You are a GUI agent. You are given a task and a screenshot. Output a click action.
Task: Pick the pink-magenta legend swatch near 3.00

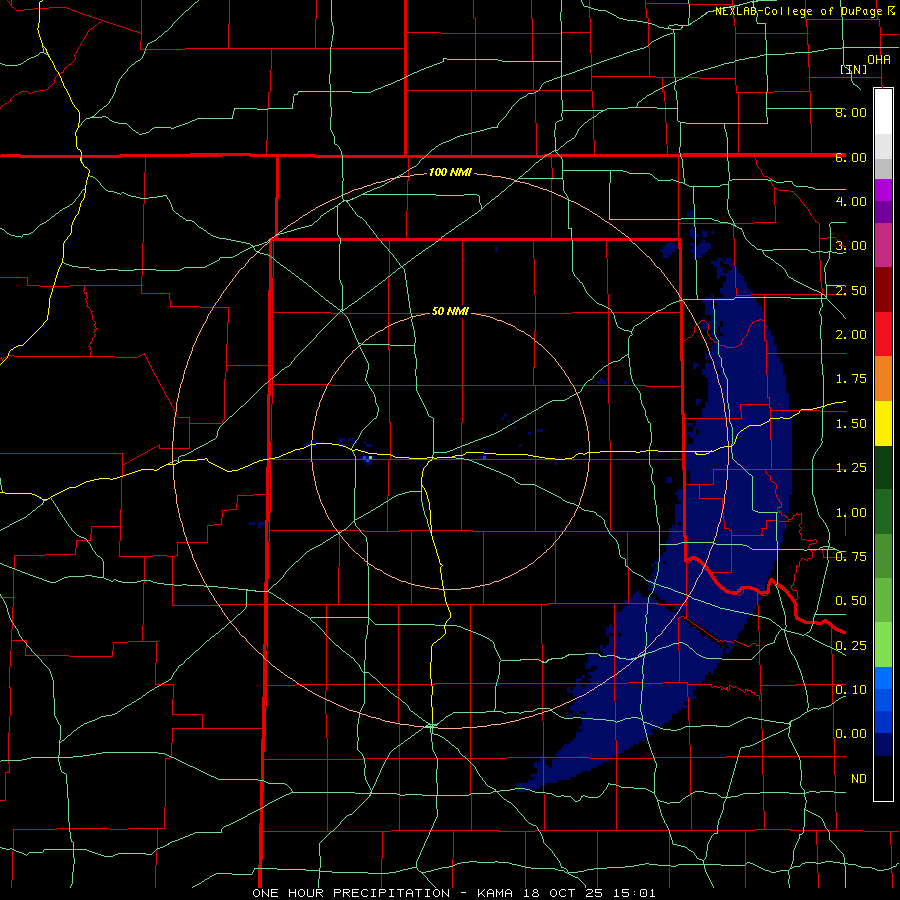pos(883,245)
